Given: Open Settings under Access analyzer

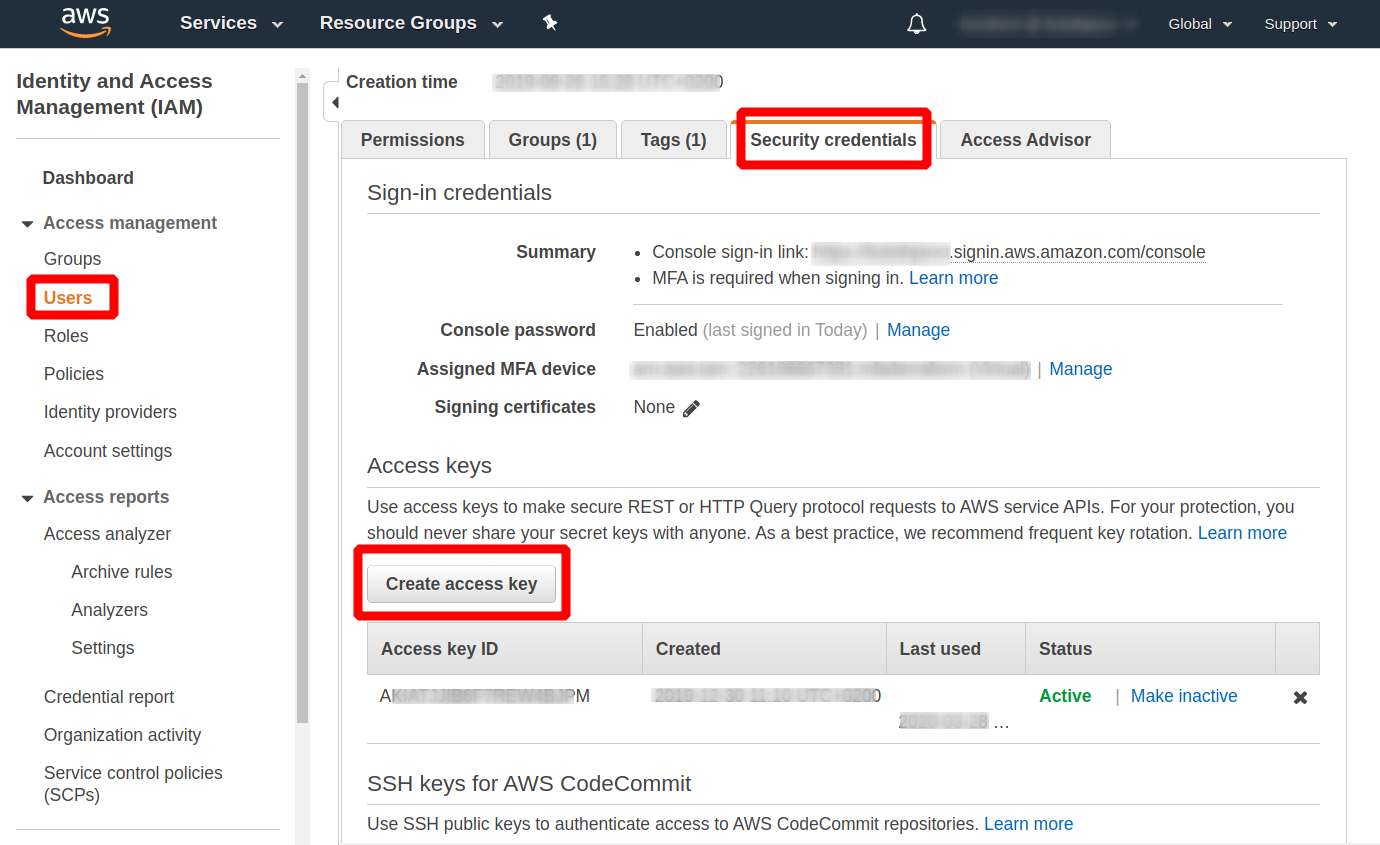Looking at the screenshot, I should point(103,648).
